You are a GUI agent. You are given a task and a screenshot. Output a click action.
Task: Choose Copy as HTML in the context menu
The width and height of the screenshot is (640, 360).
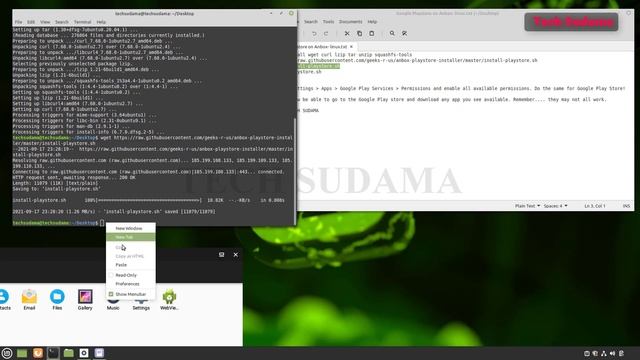[131, 256]
